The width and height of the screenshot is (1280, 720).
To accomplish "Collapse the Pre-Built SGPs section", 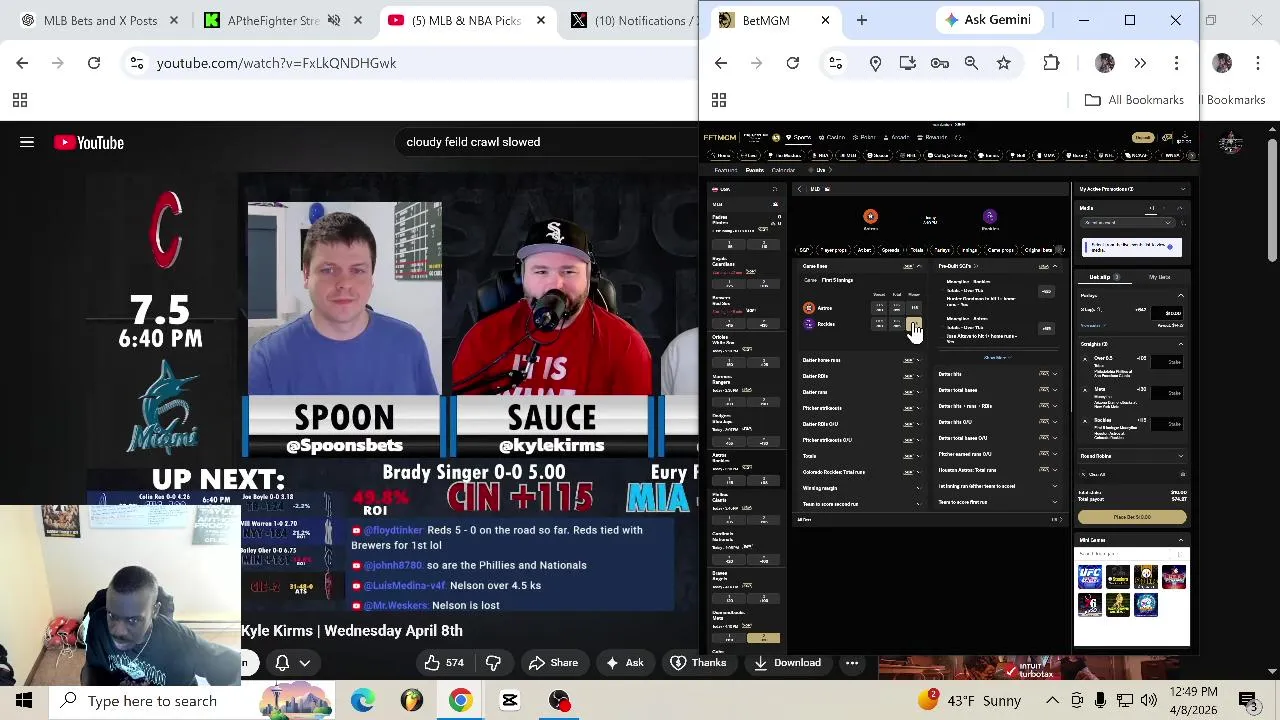I will (1055, 266).
